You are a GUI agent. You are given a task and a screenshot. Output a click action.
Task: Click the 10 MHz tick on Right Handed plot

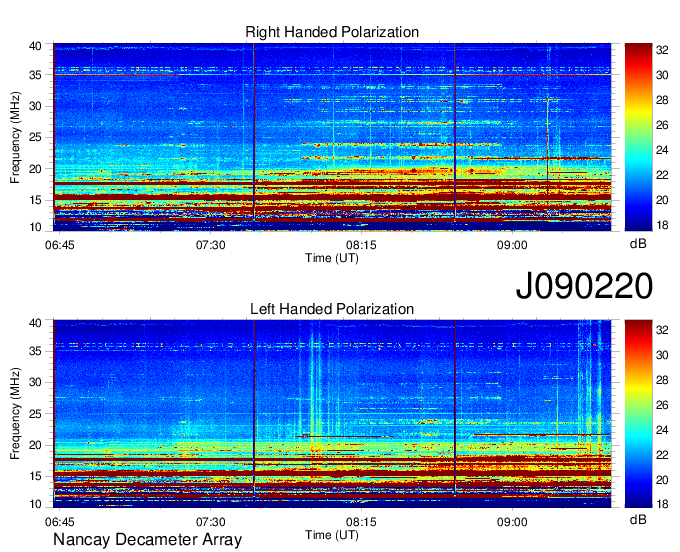[x=36, y=227]
